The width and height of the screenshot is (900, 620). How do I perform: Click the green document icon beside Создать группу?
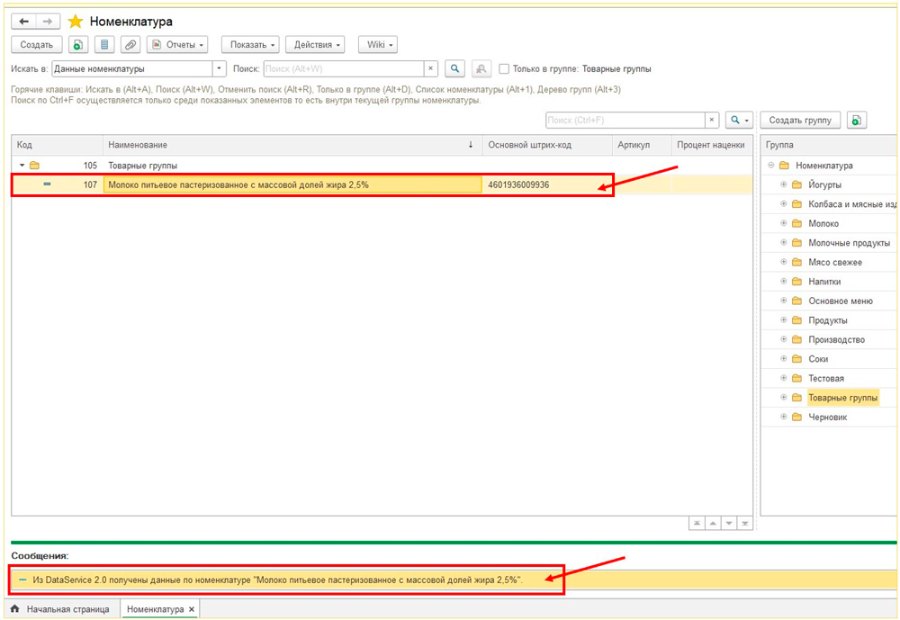pyautogui.click(x=856, y=120)
